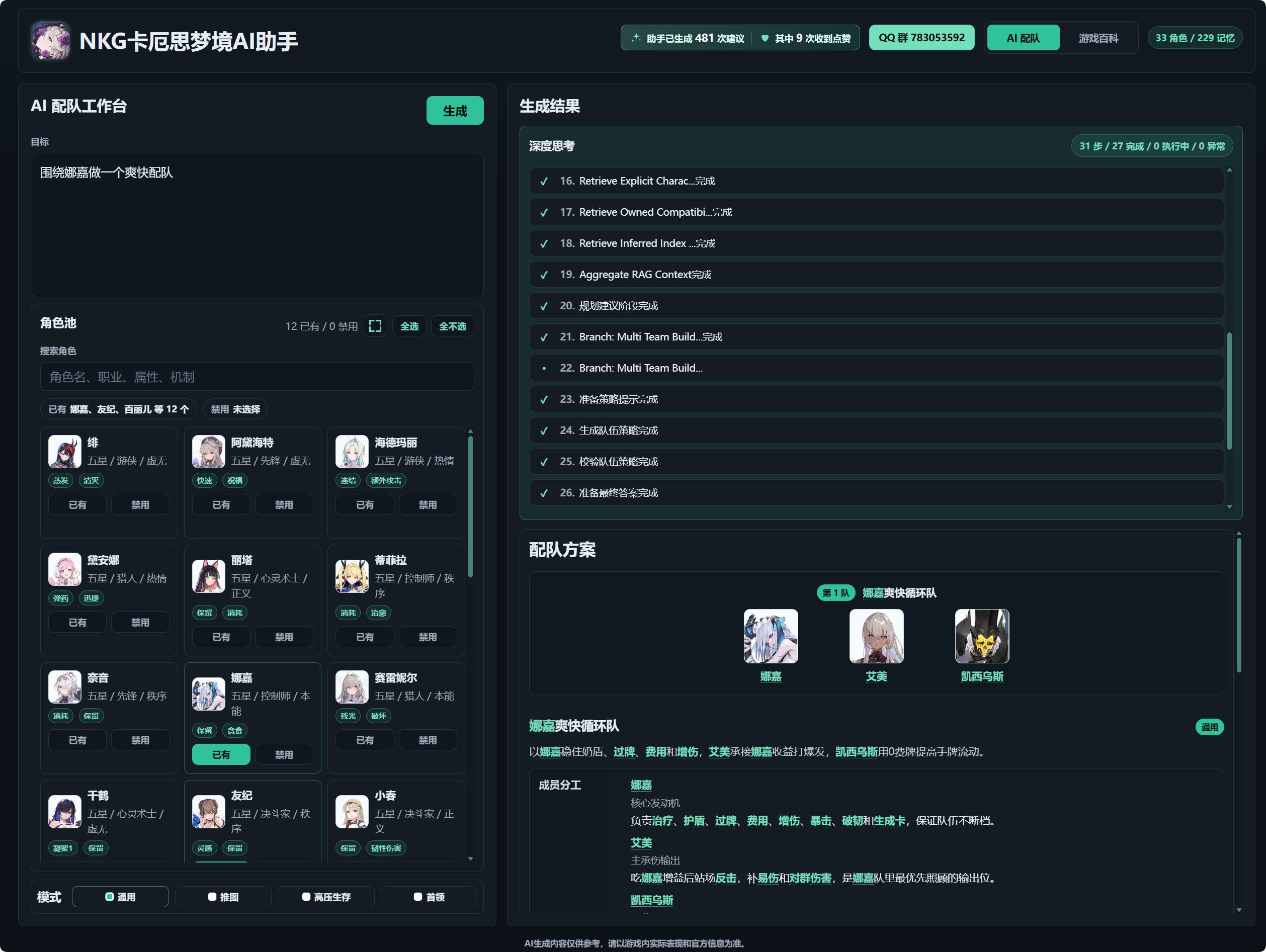Select 蒂菲拉 character portrait

point(352,576)
